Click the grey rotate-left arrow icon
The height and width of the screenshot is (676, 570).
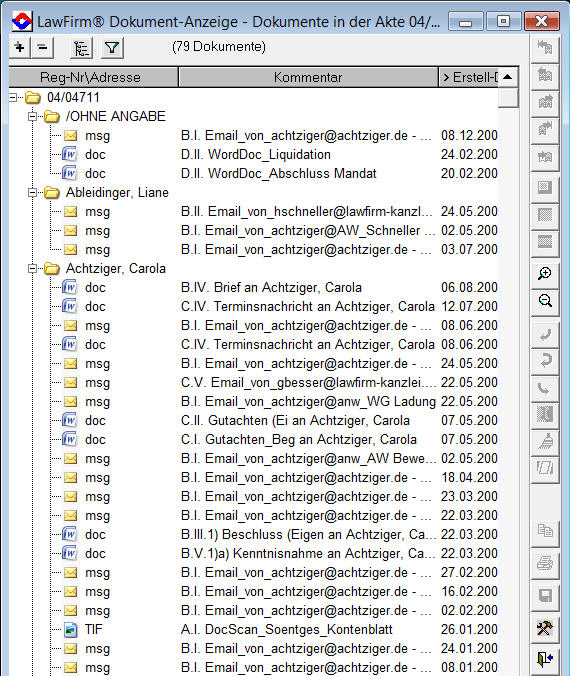[545, 334]
